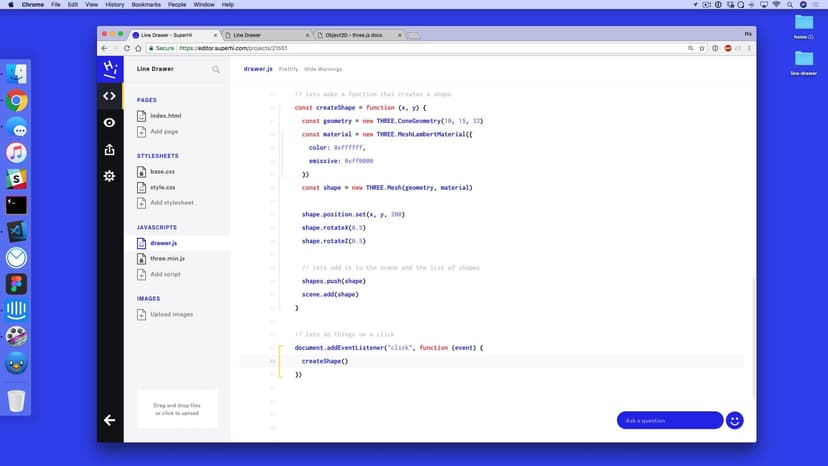
Task: Click Prettify to format the code
Action: click(288, 69)
